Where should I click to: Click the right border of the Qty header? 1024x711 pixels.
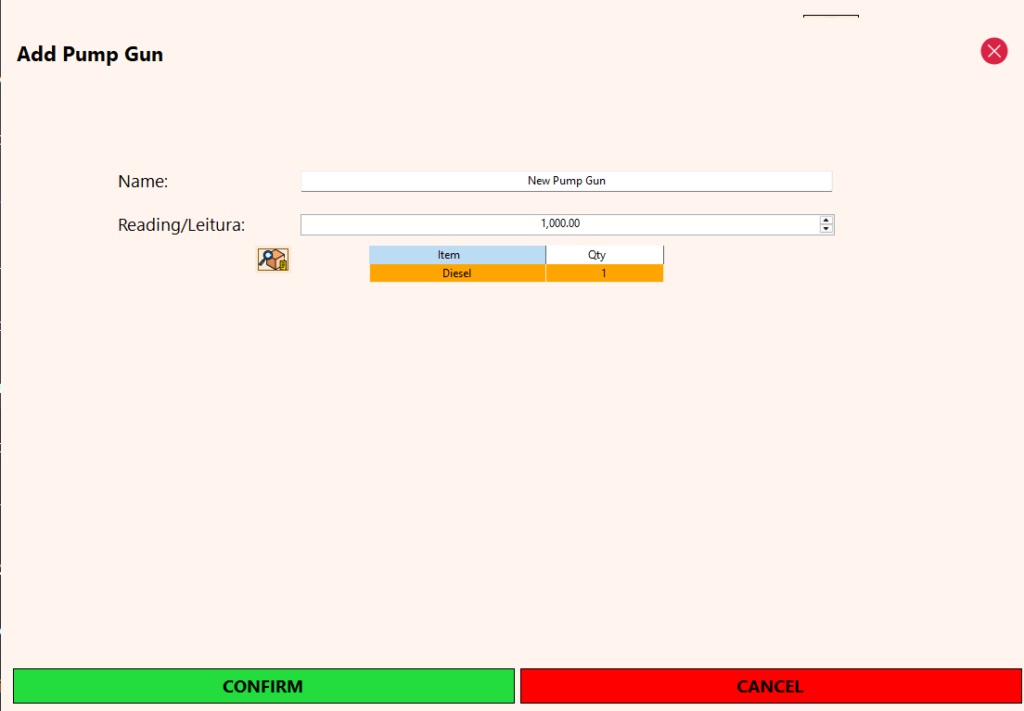[x=663, y=255]
